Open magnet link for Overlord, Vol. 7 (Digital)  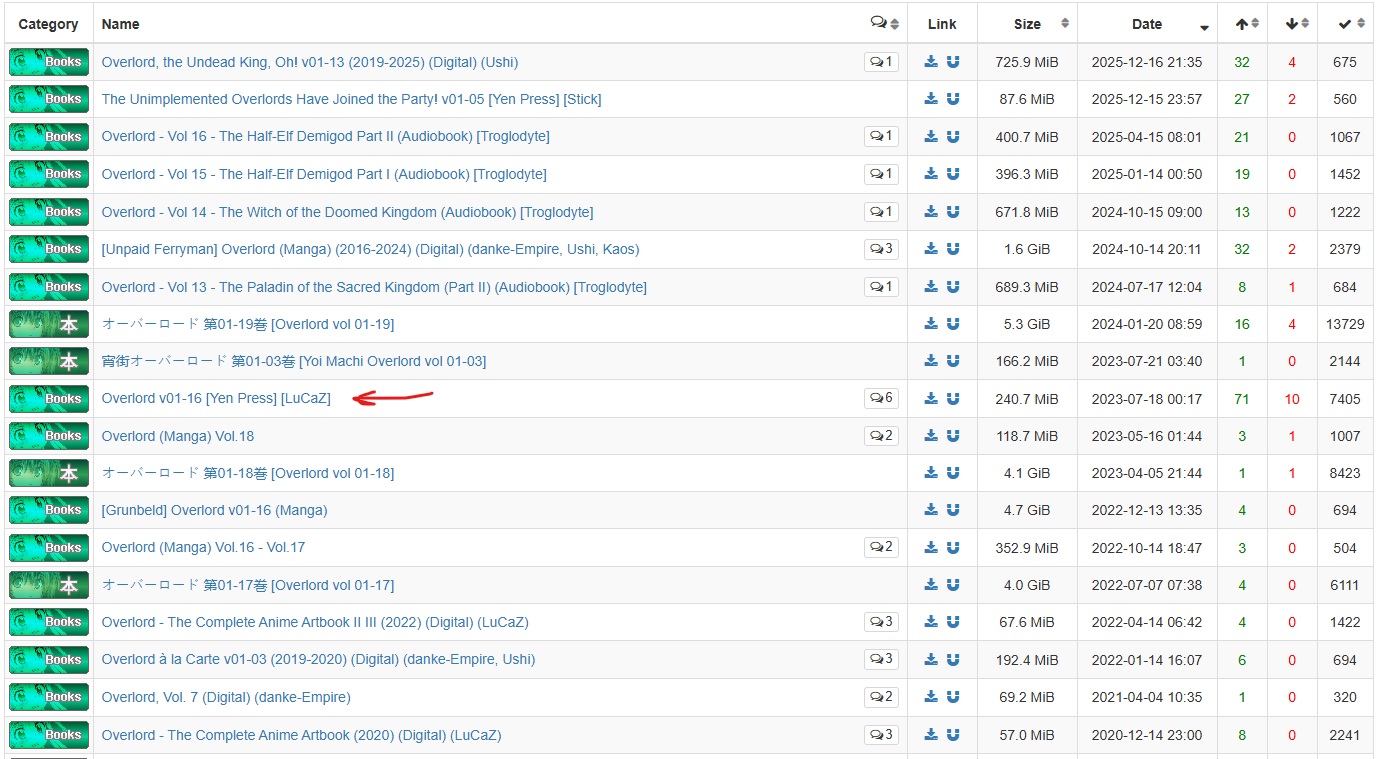[953, 697]
